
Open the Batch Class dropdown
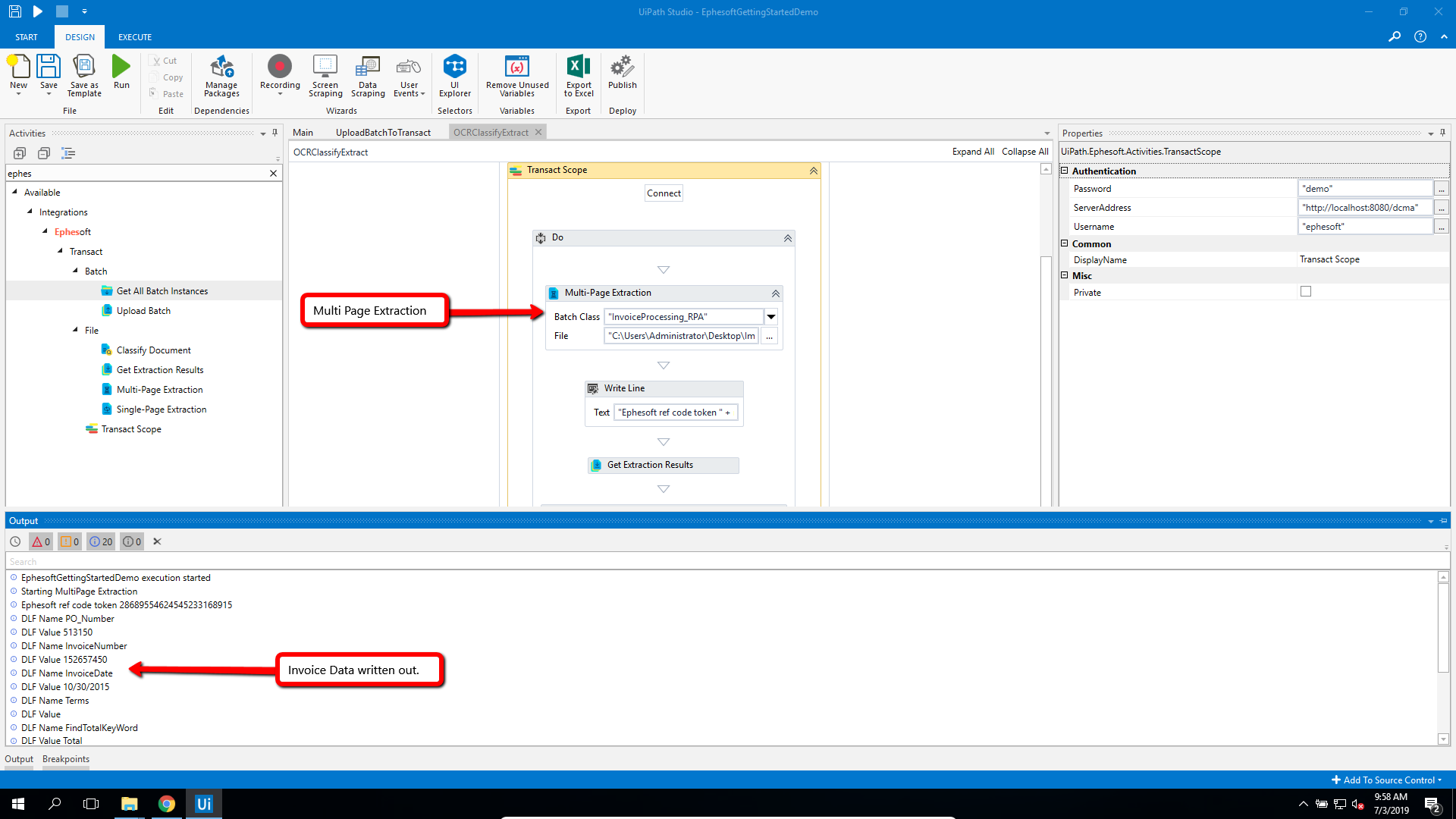[771, 317]
